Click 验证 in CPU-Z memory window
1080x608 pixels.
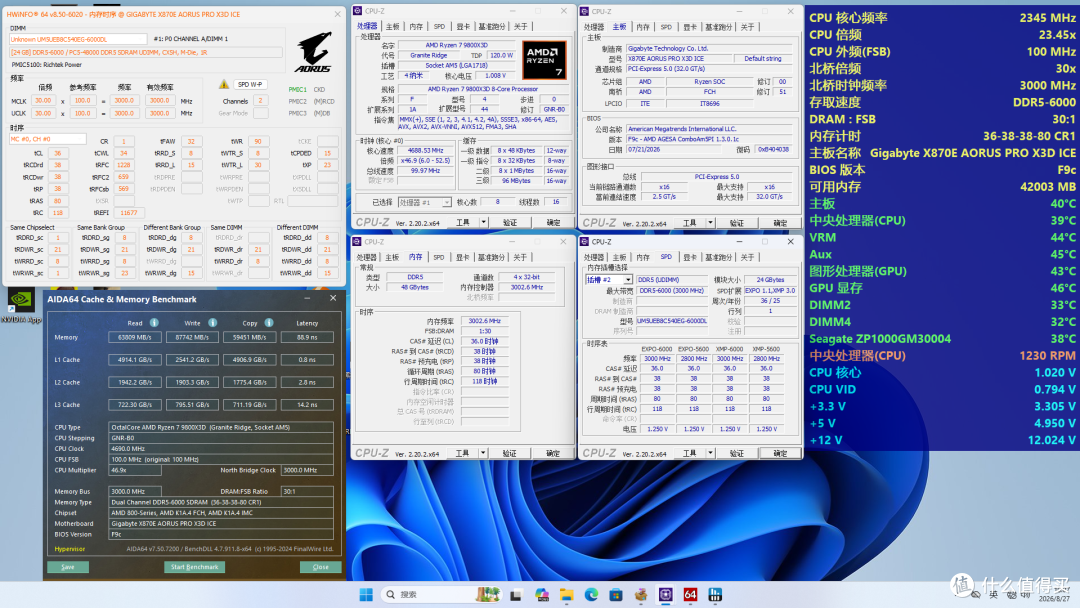tap(510, 453)
